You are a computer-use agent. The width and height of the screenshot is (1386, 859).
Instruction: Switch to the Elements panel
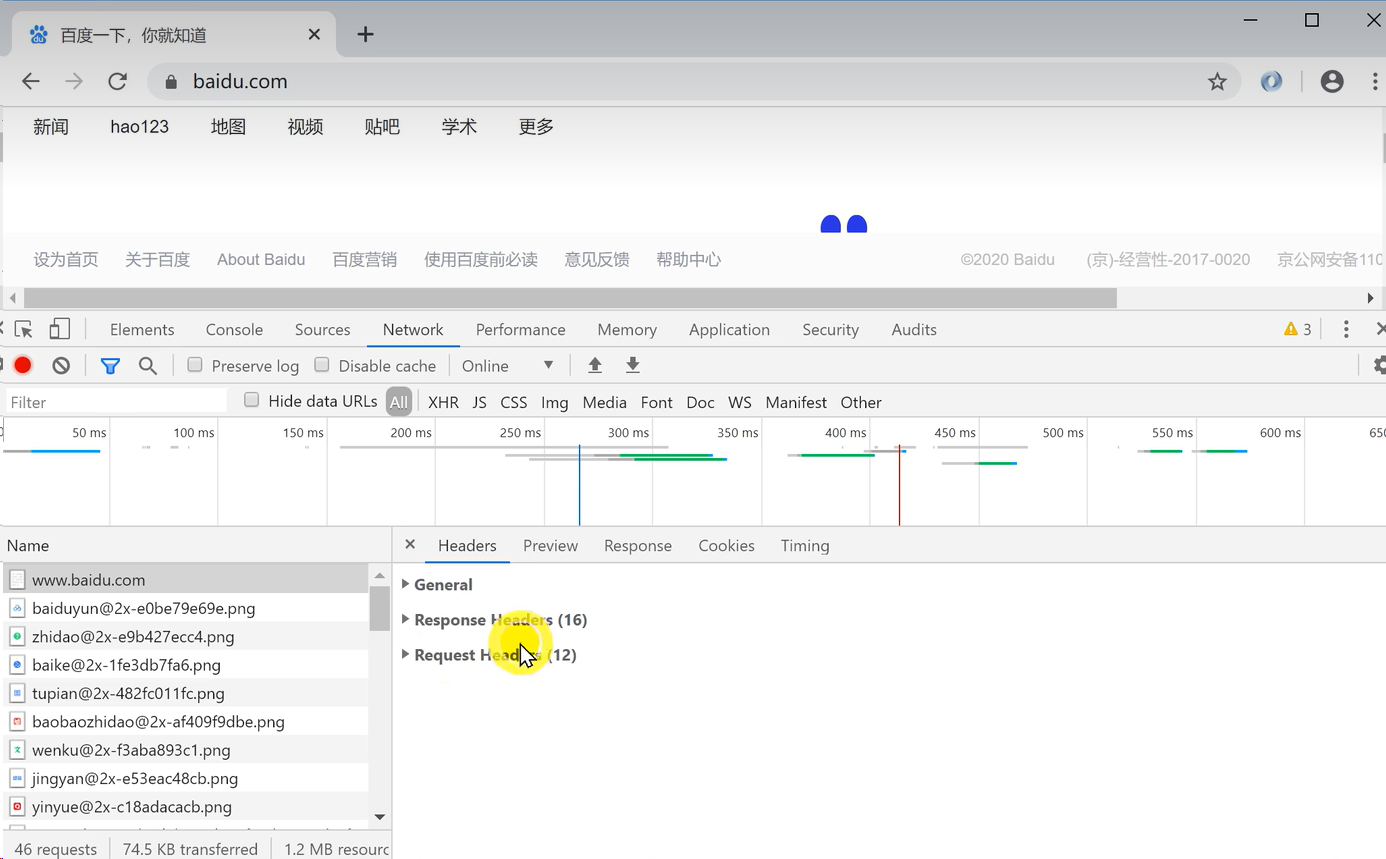[x=142, y=329]
